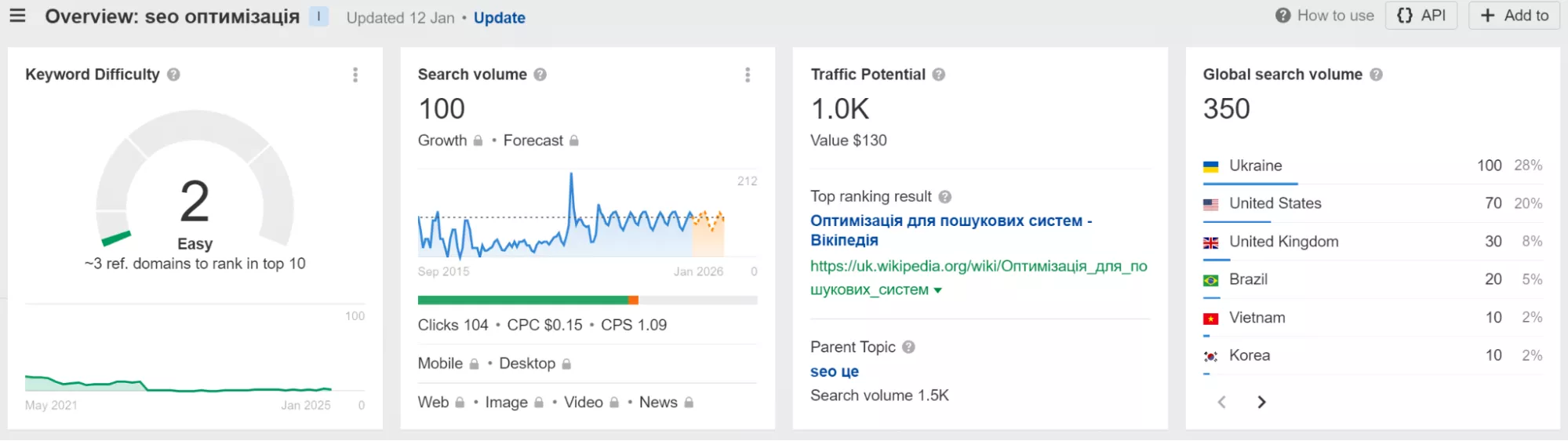
Task: Open the 'seo це' parent topic link
Action: (x=834, y=371)
